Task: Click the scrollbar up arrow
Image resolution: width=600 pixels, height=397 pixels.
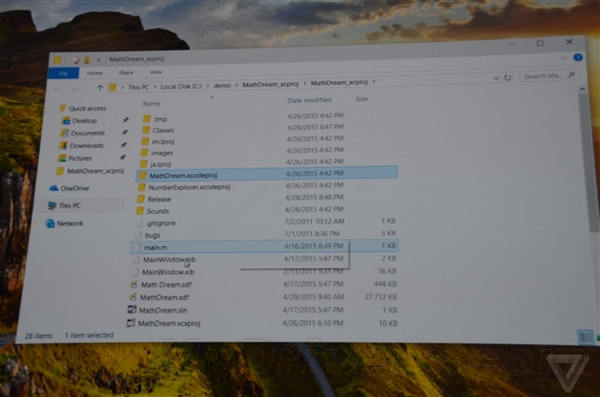Action: (582, 89)
